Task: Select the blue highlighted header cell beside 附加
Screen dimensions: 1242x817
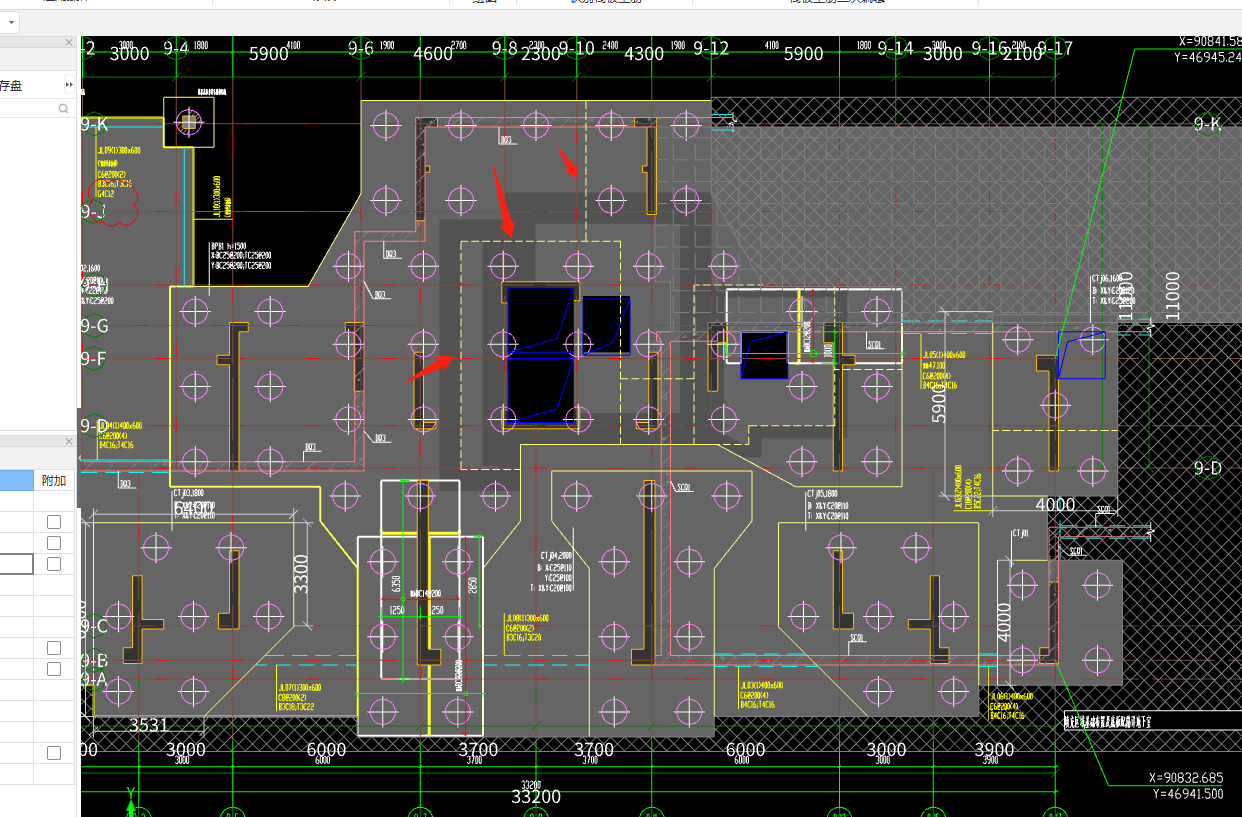Action: point(16,481)
